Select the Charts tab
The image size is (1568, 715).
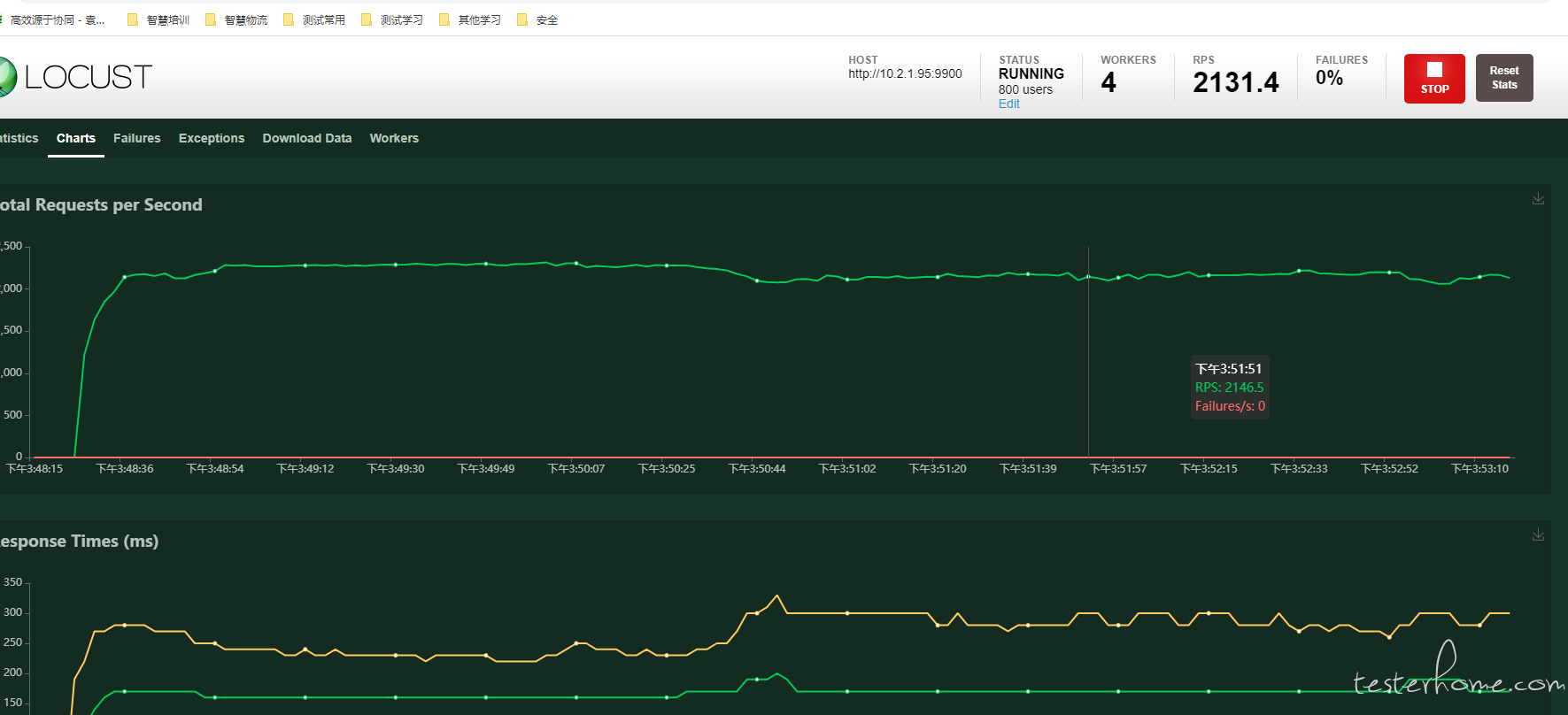tap(76, 138)
